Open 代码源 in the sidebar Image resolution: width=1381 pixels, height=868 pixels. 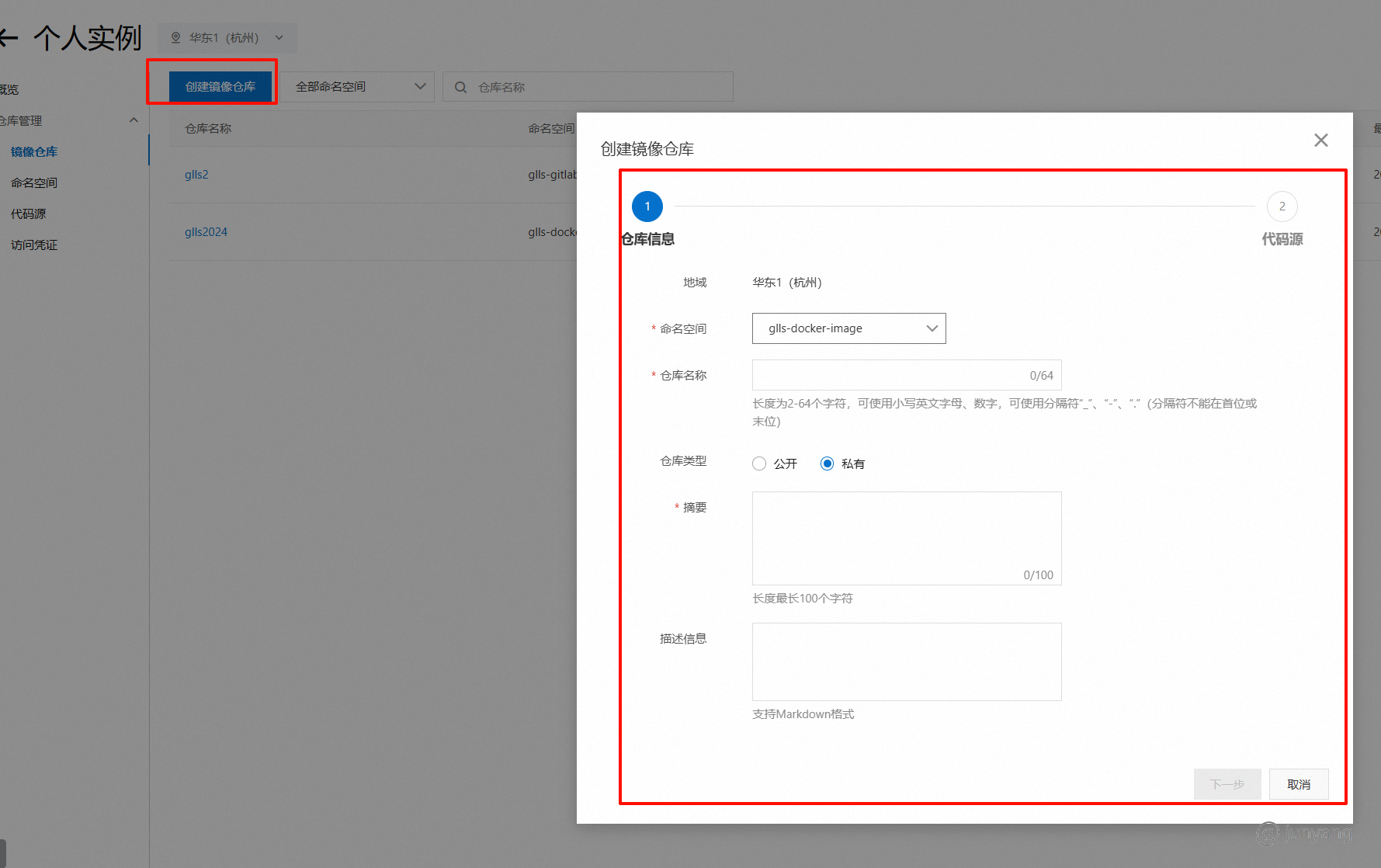(x=29, y=214)
